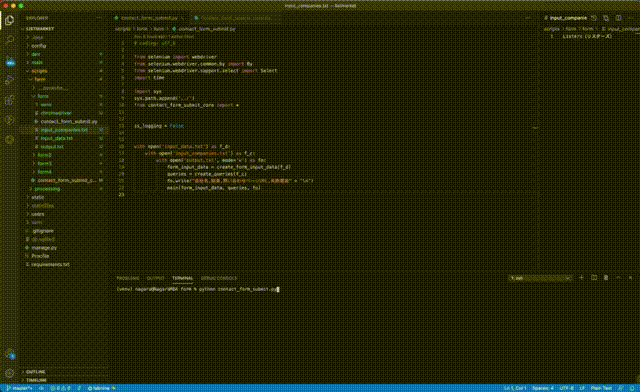
Task: Collapse the scripts folder
Action: (39, 71)
